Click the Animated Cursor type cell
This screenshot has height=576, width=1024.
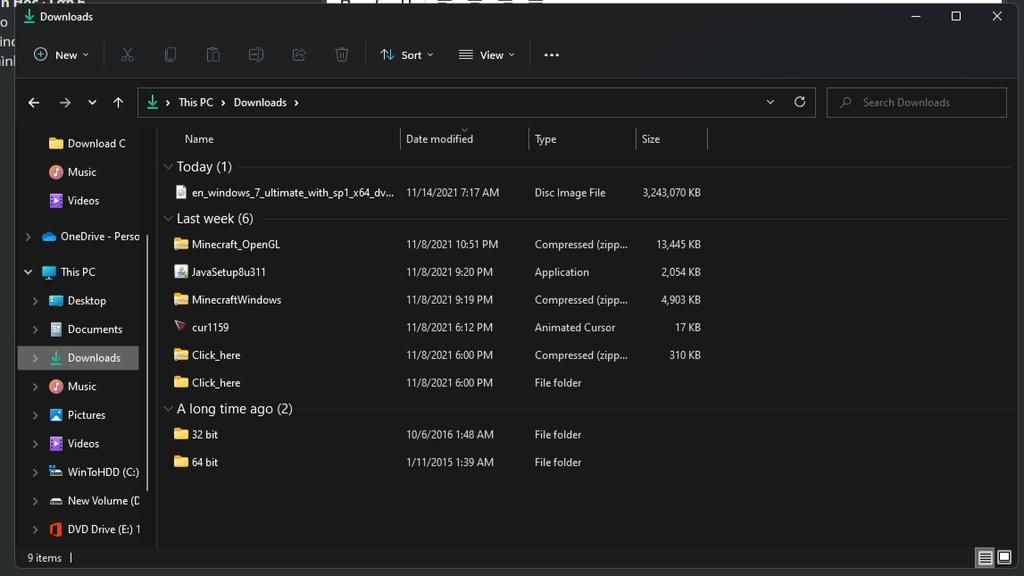click(575, 327)
